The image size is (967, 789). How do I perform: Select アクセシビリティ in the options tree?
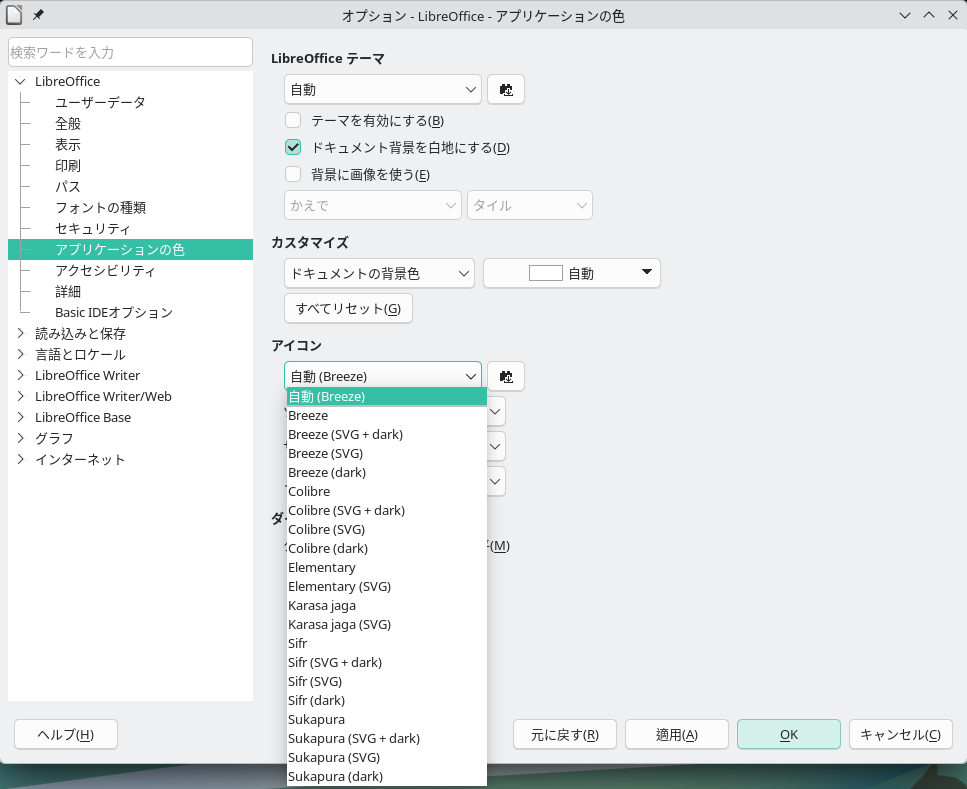pyautogui.click(x=105, y=270)
